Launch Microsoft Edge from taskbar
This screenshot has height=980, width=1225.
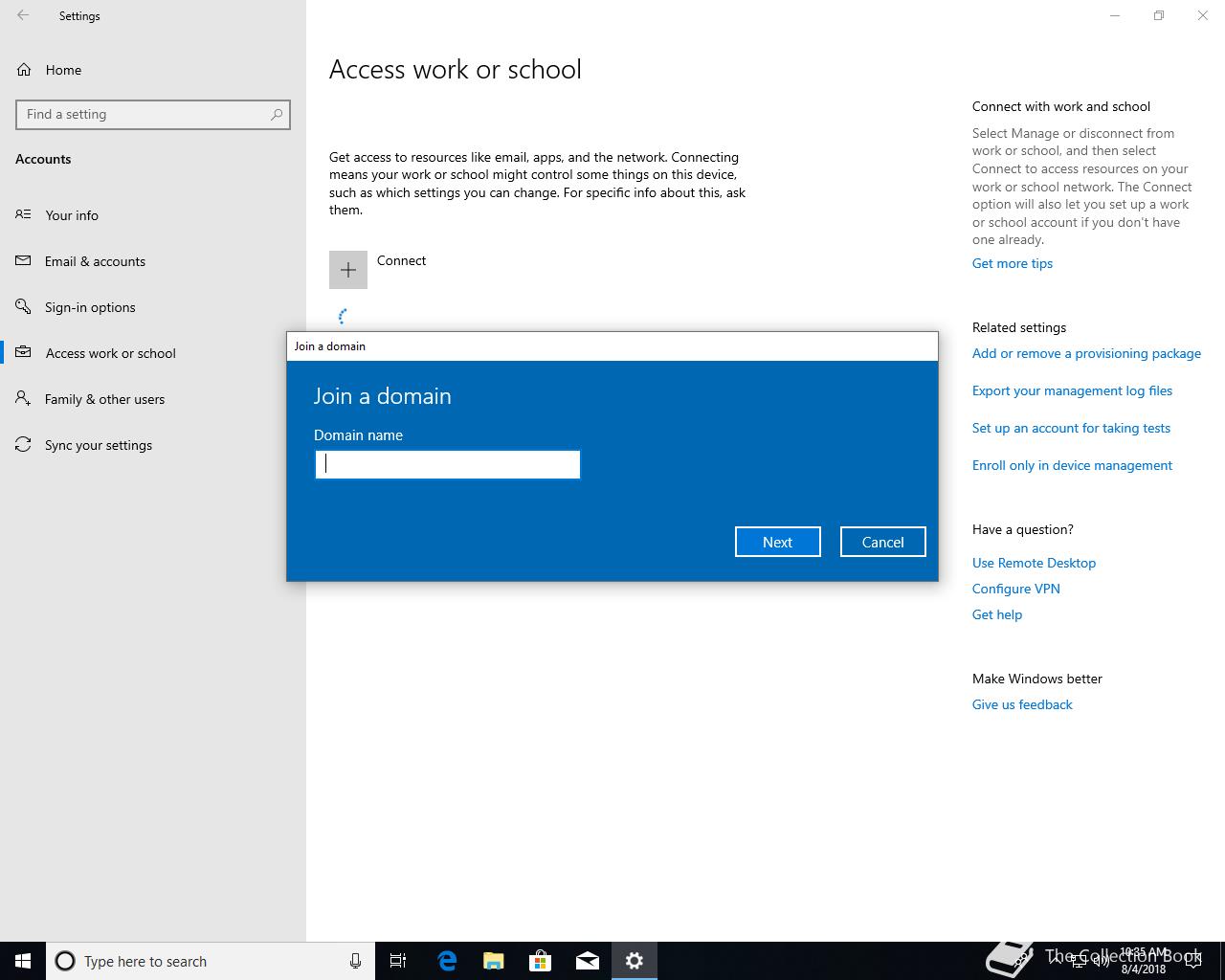(446, 961)
